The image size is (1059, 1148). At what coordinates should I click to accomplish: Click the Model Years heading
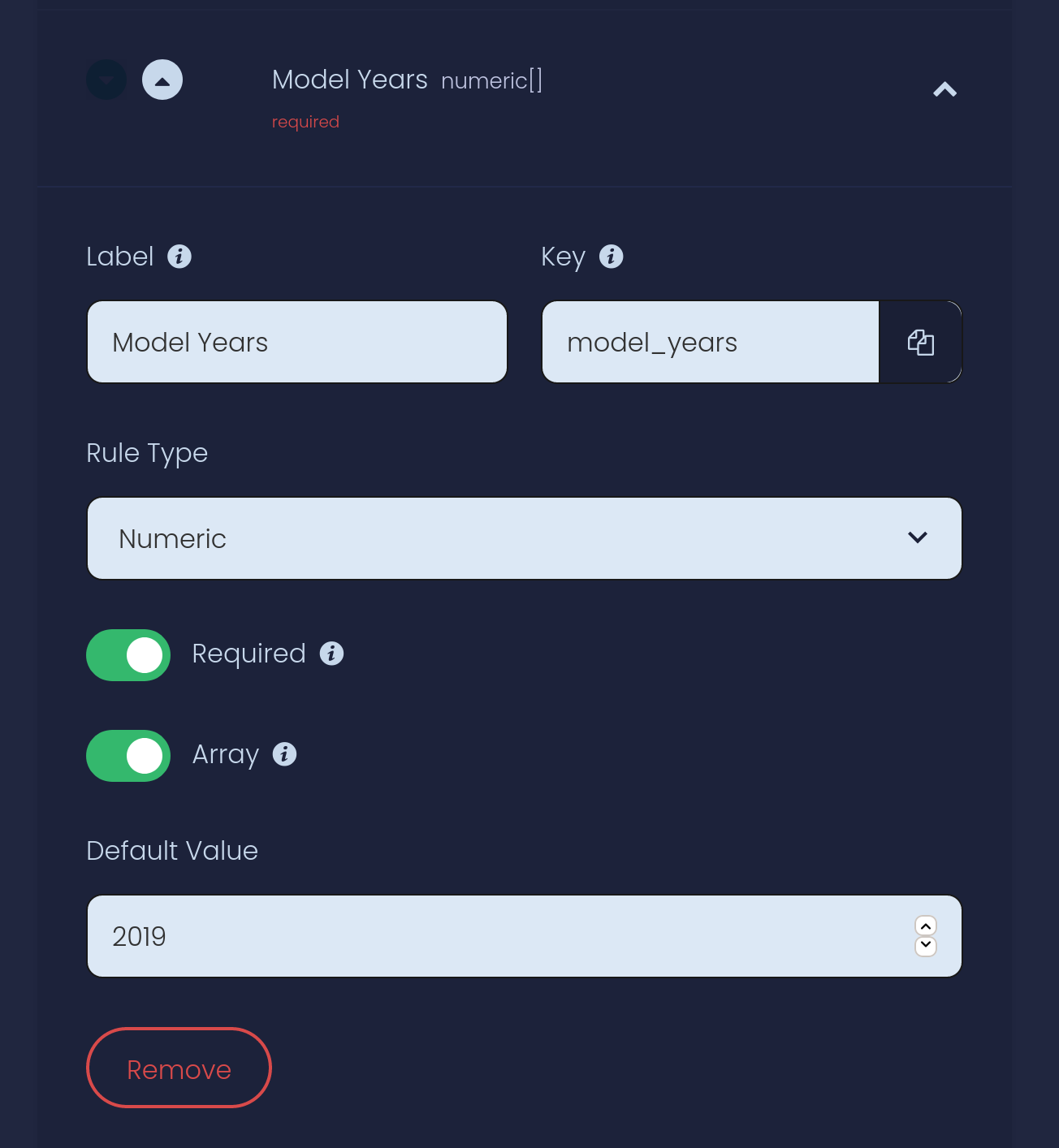[349, 80]
